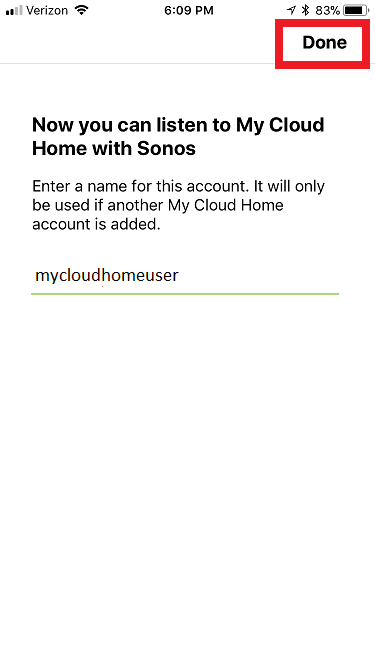Tap the Wi-Fi status icon
Viewport: 375px width, 667px height.
[81, 11]
